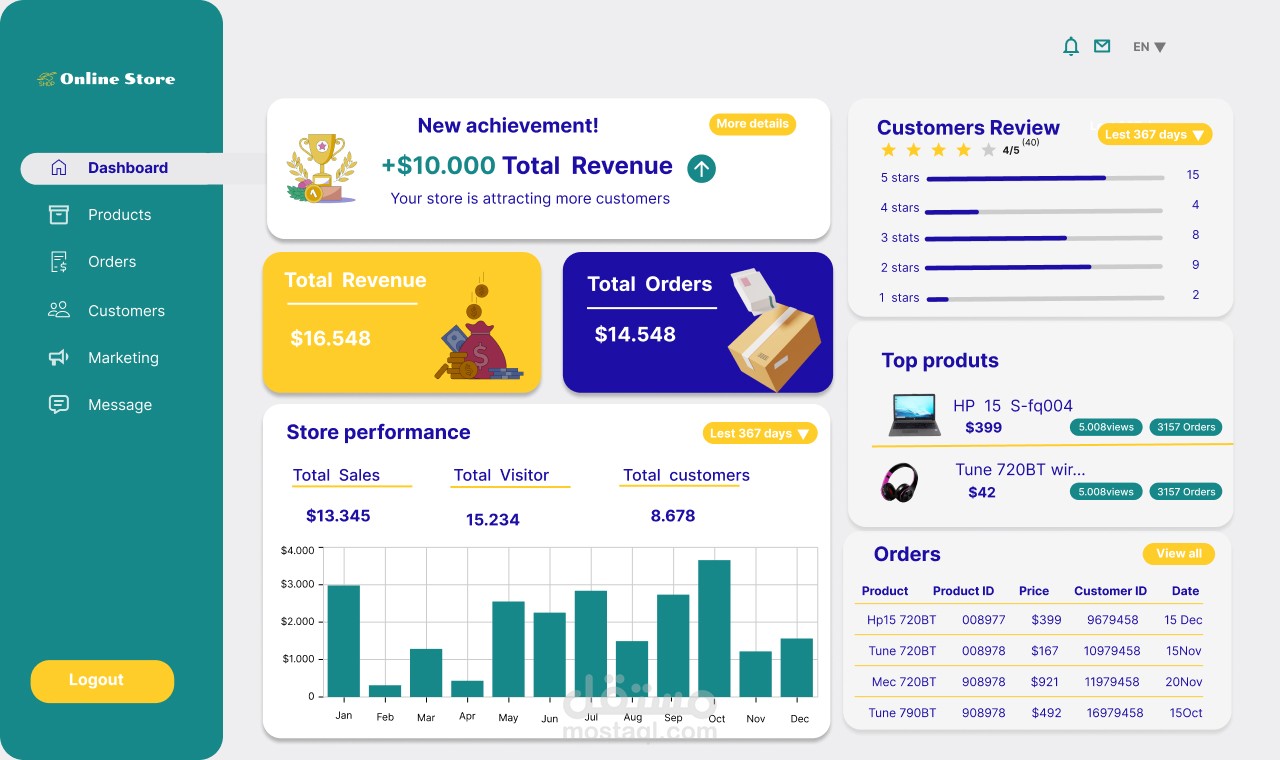Click the HP 15 laptop thumbnail
Image resolution: width=1280 pixels, height=760 pixels.
[914, 414]
